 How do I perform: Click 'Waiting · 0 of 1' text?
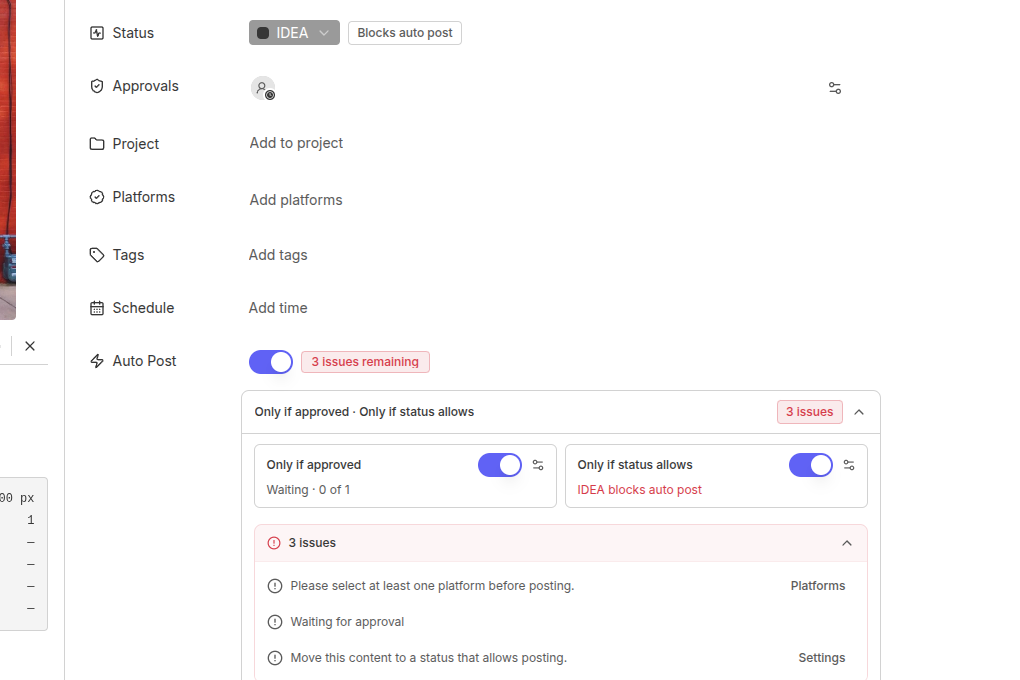coord(308,490)
